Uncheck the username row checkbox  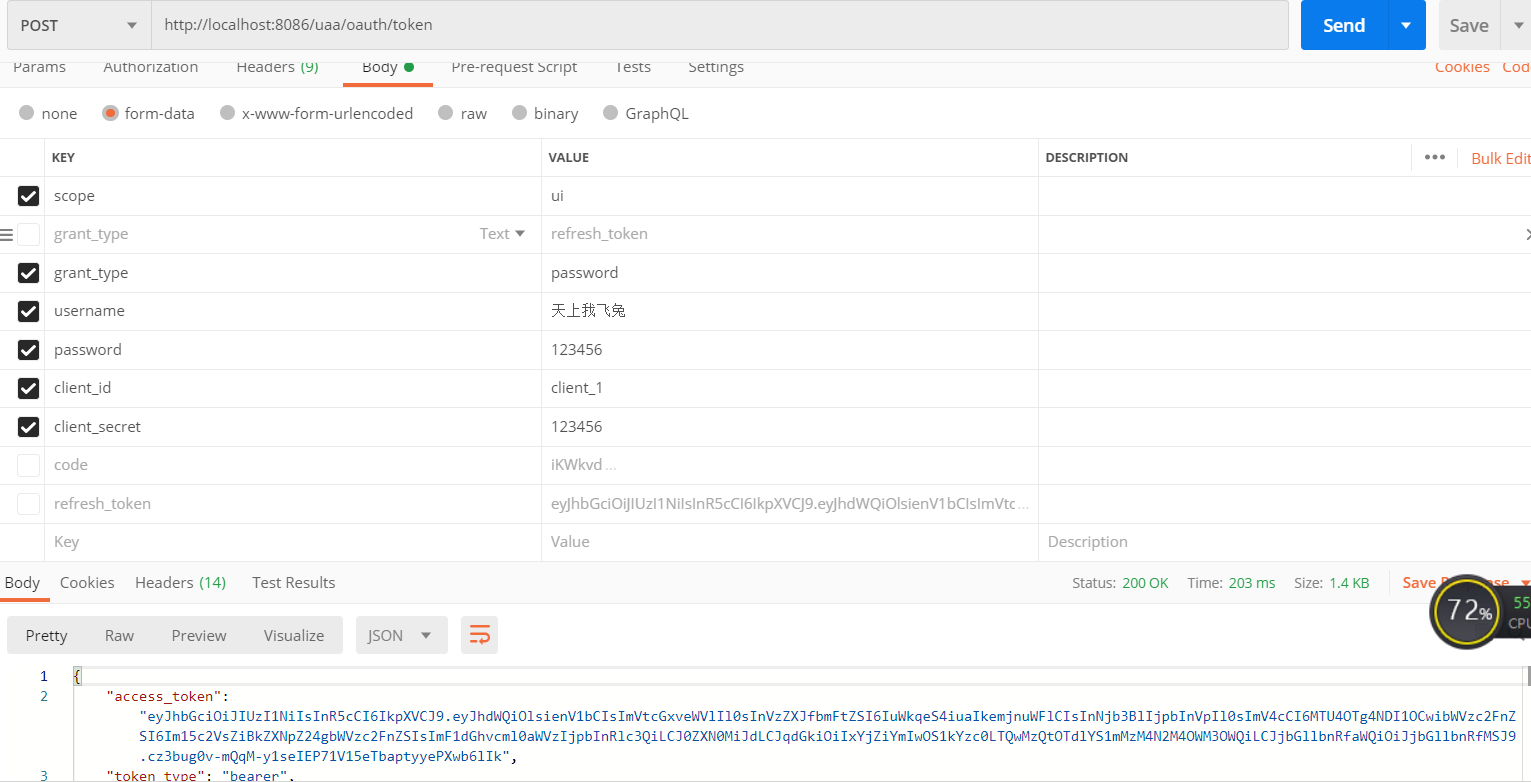[28, 311]
